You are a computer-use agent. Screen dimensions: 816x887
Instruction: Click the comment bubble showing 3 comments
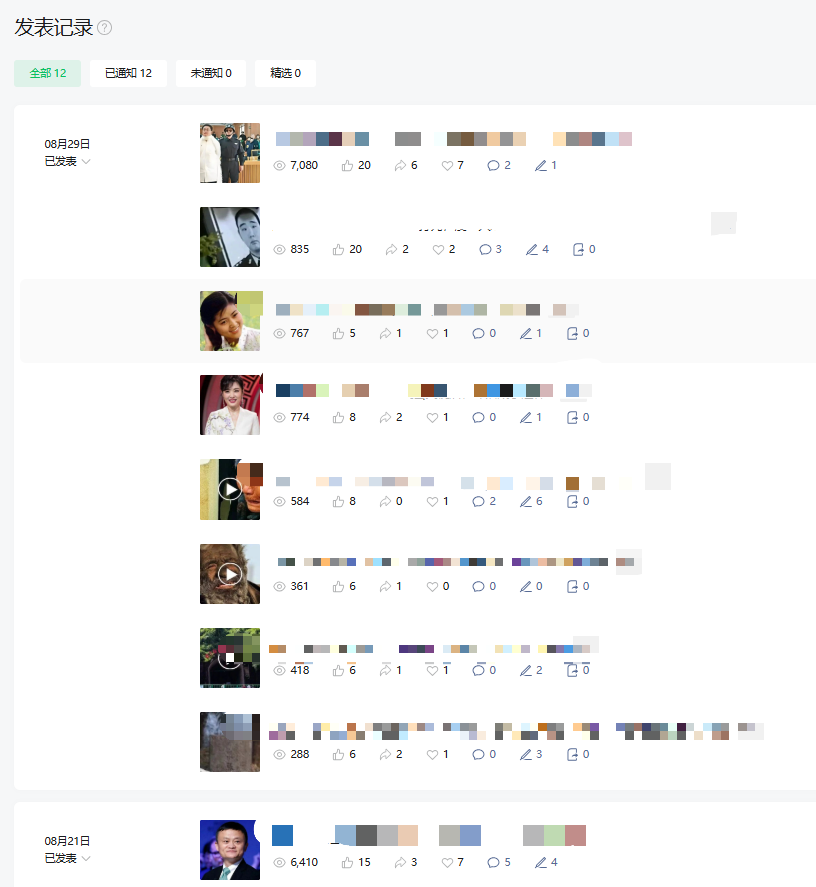tap(485, 249)
